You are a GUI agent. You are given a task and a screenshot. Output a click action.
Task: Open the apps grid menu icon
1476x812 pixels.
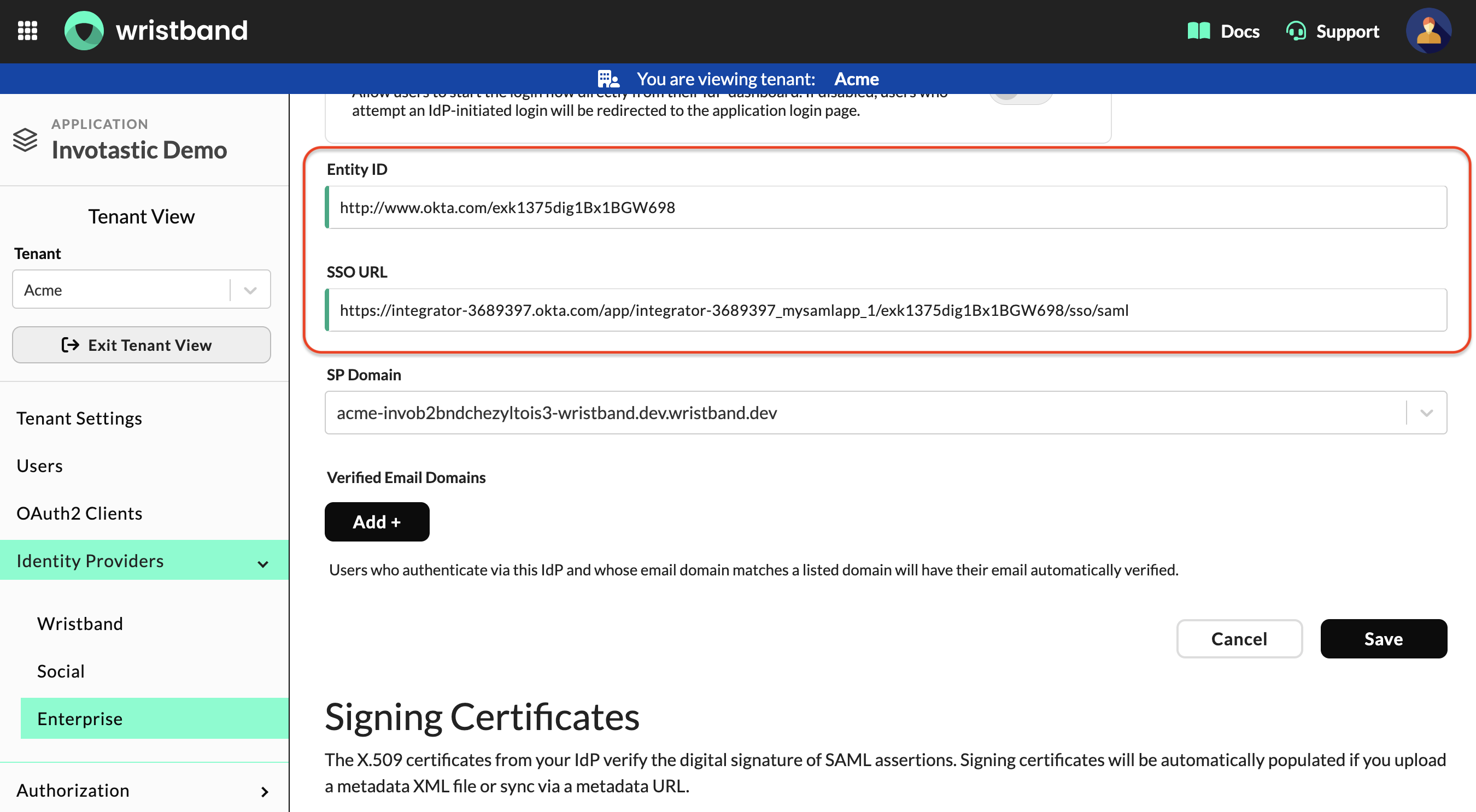coord(27,31)
